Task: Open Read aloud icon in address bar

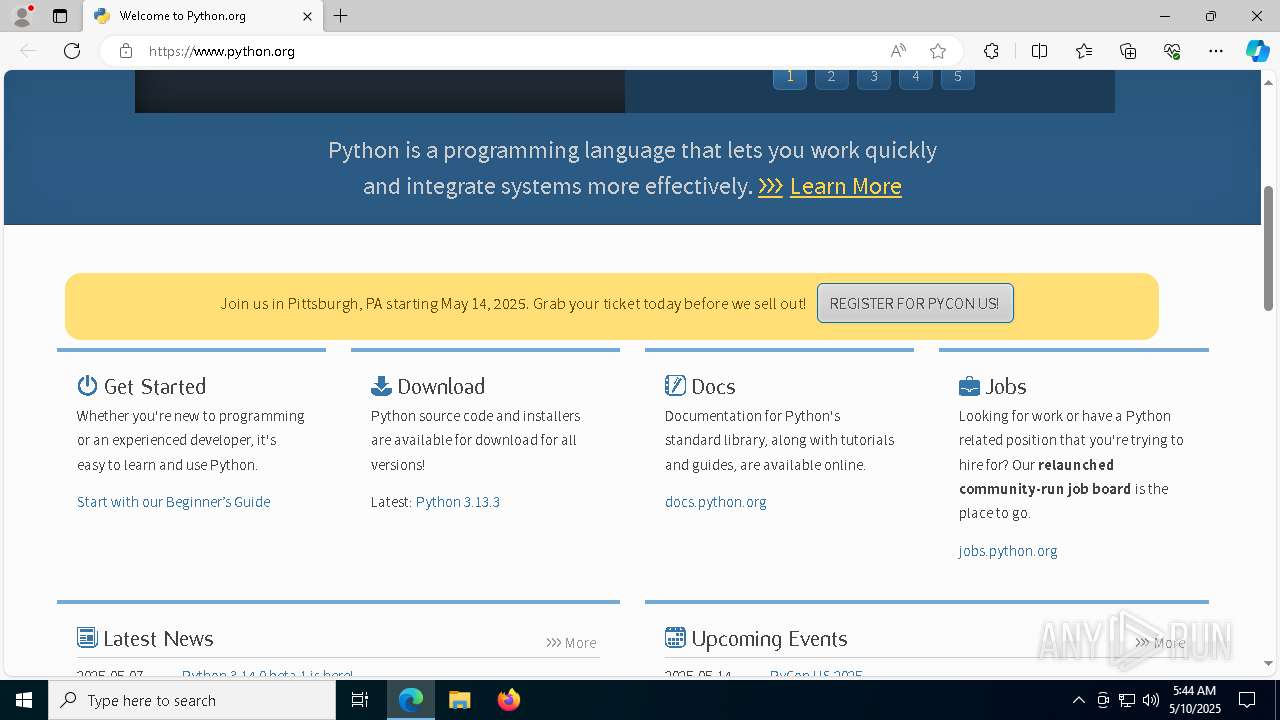Action: [898, 51]
